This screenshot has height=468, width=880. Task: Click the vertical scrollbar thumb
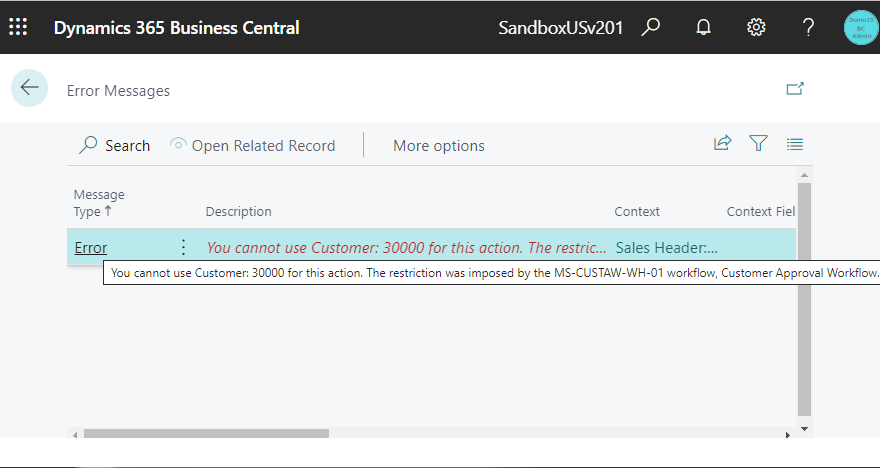[x=804, y=299]
